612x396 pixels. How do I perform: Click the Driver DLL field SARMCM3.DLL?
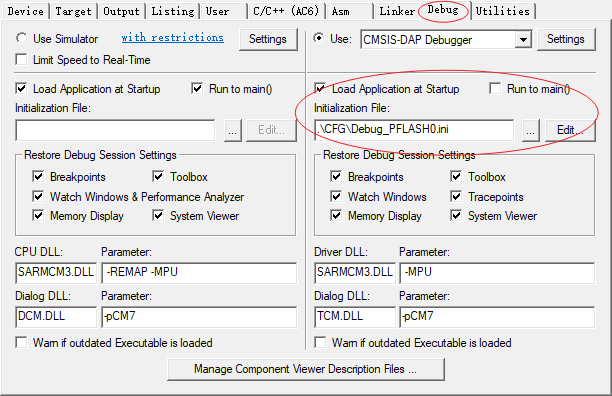pyautogui.click(x=355, y=272)
